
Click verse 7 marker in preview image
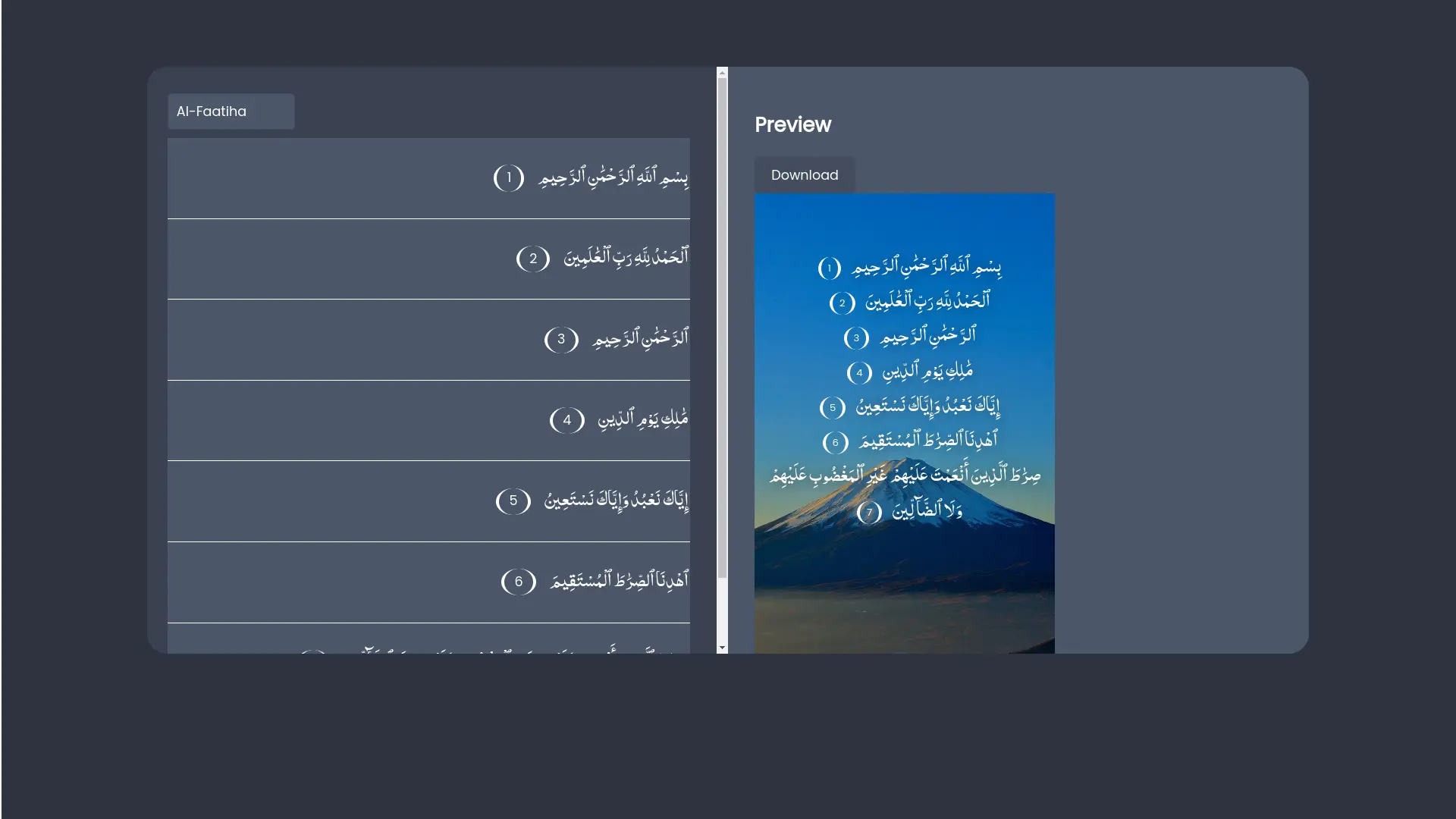click(869, 513)
